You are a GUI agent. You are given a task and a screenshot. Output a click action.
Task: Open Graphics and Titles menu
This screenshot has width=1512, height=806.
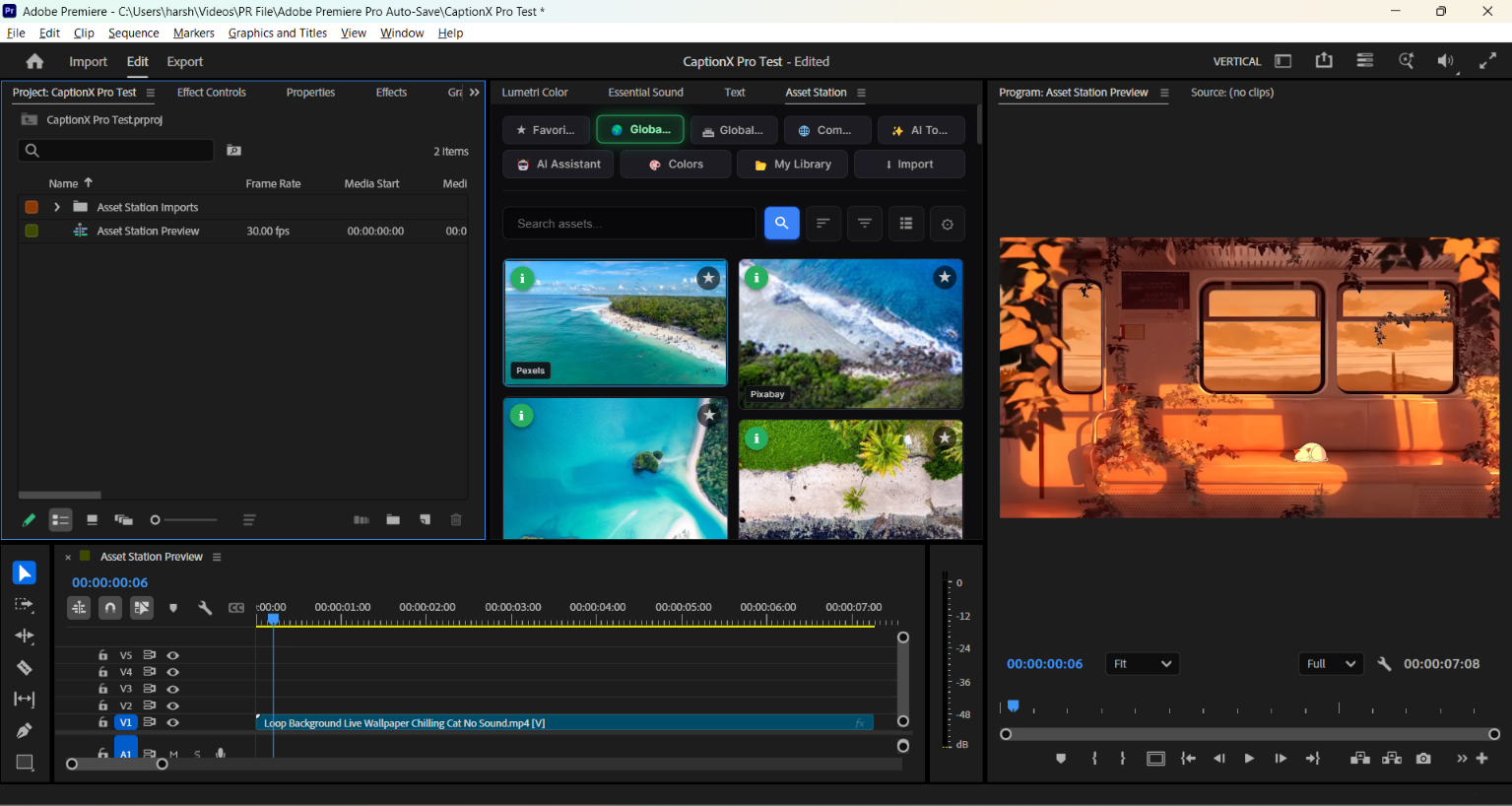click(x=278, y=33)
